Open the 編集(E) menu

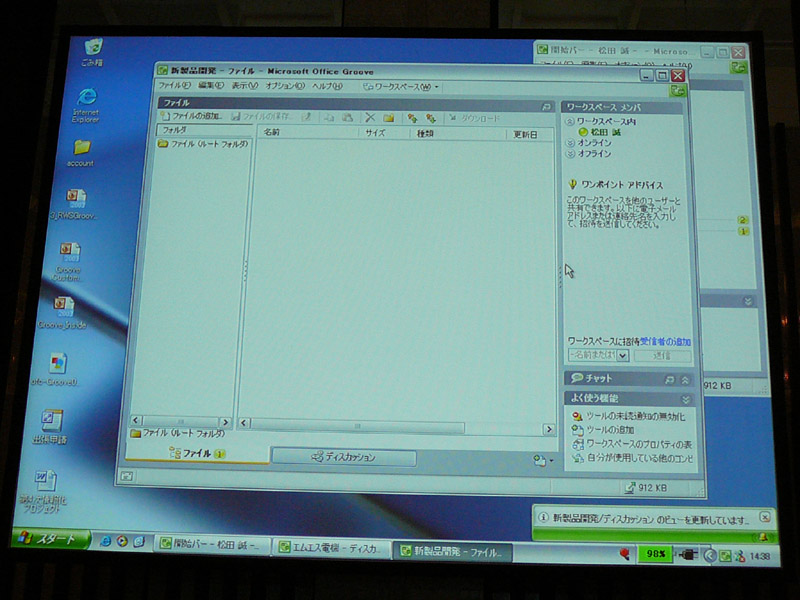(211, 85)
